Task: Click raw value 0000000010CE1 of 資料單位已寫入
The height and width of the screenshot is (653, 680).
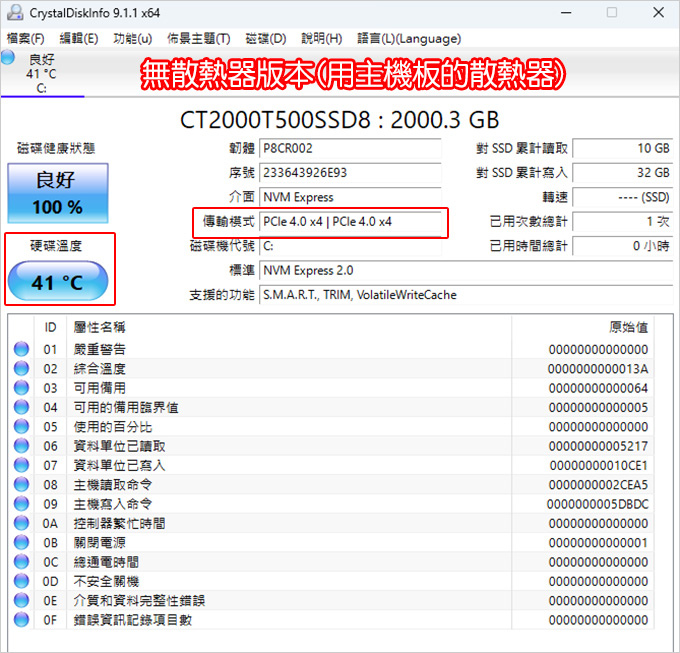Action: [598, 465]
